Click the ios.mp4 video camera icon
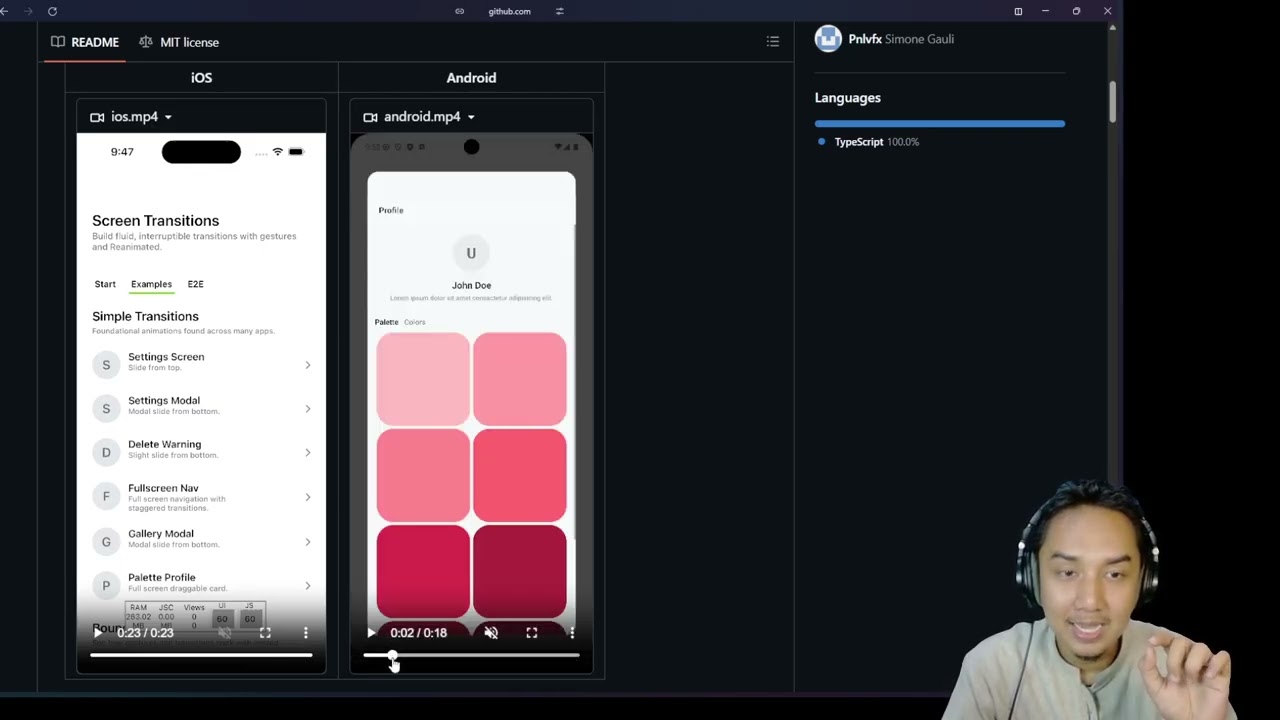 [x=97, y=117]
